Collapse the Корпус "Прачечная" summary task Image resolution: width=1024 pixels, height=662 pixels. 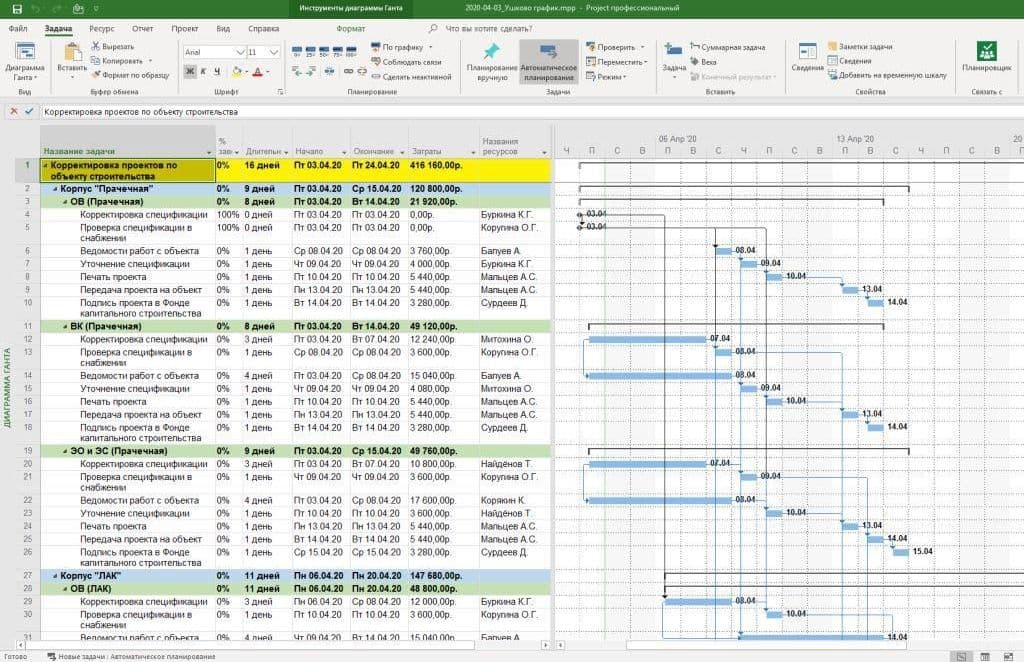click(55, 188)
